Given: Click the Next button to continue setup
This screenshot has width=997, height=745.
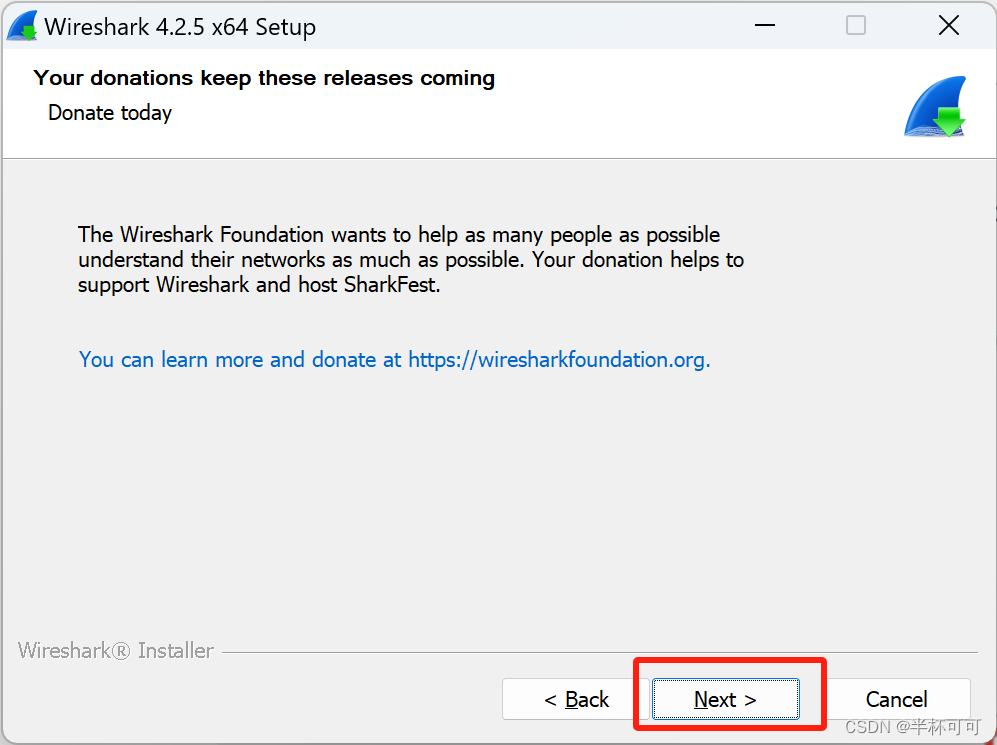Looking at the screenshot, I should pos(725,699).
